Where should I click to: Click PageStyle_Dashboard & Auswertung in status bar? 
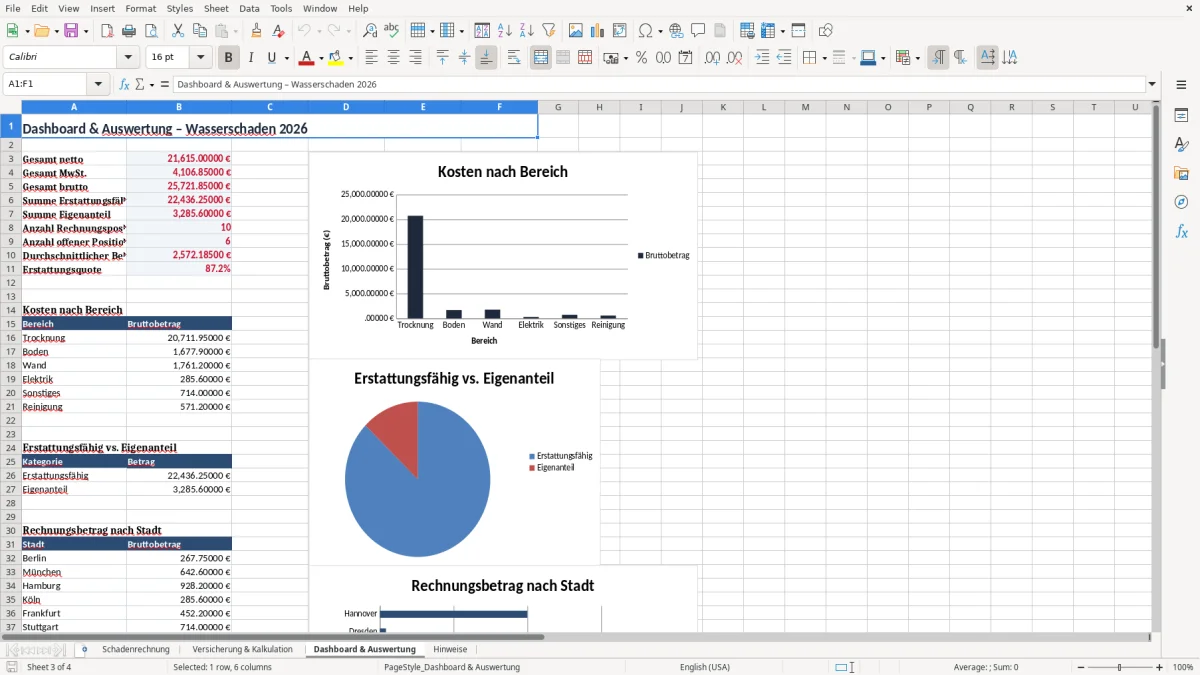point(452,667)
